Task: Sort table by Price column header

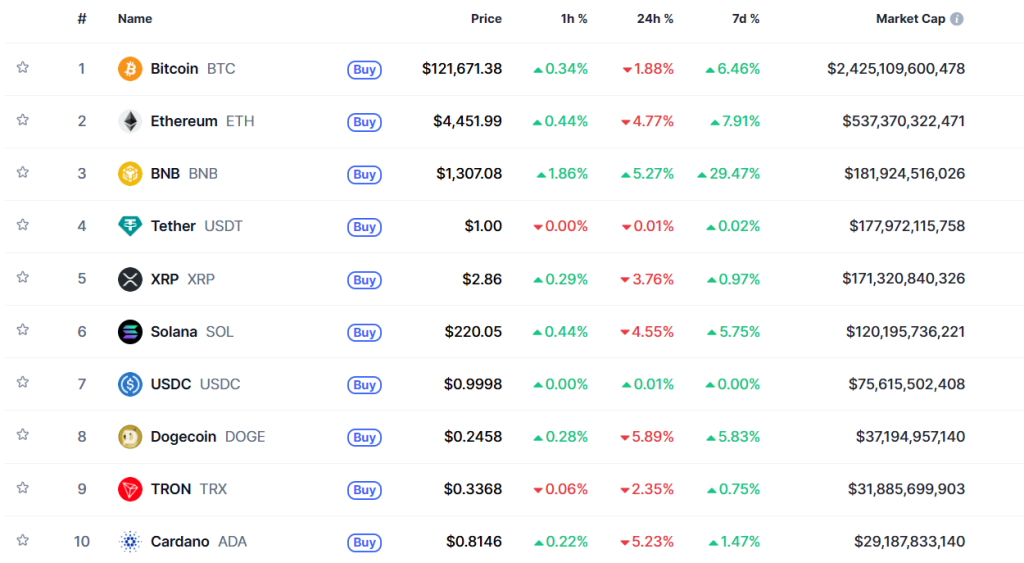Action: tap(486, 19)
